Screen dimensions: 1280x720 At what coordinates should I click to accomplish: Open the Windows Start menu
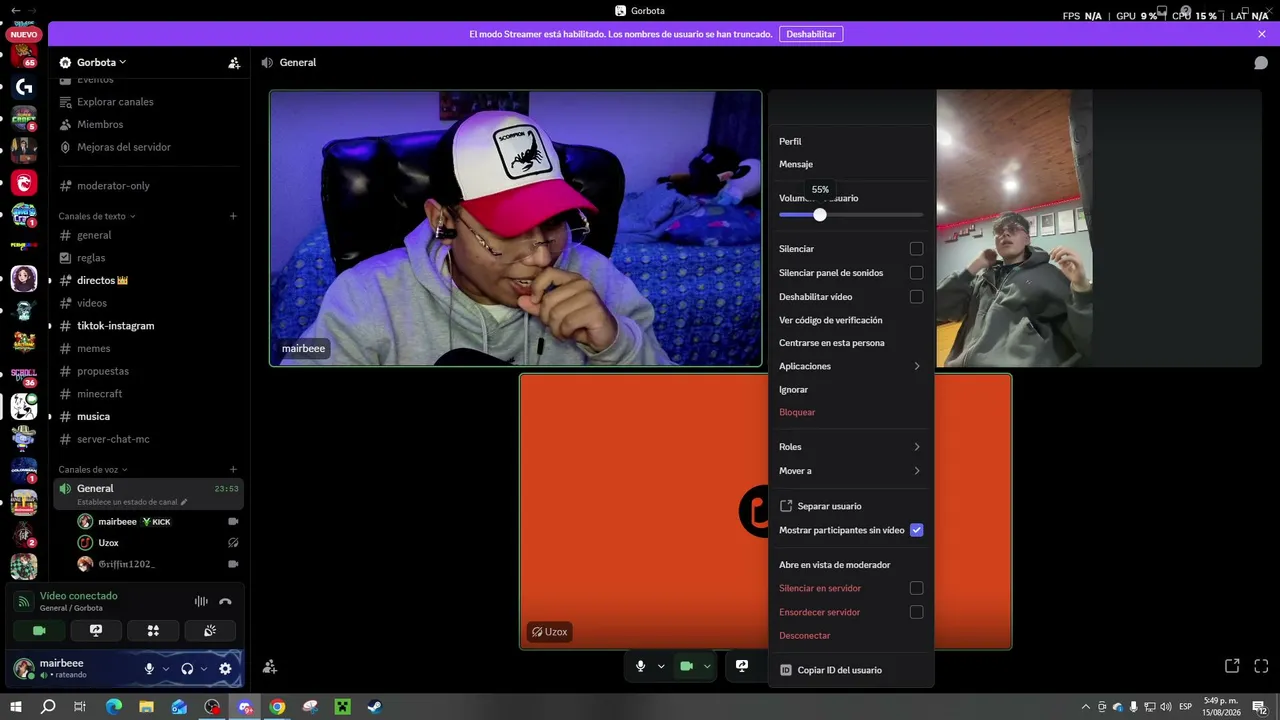(16, 707)
